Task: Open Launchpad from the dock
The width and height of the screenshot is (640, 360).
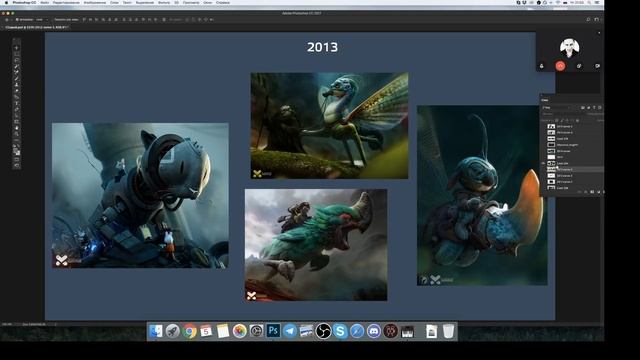Action: point(173,331)
